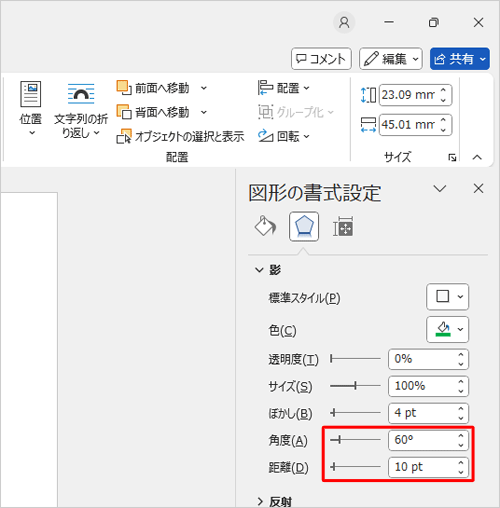This screenshot has width=500, height=508.
Task: Click the 距離 10 pt value field
Action: click(422, 467)
